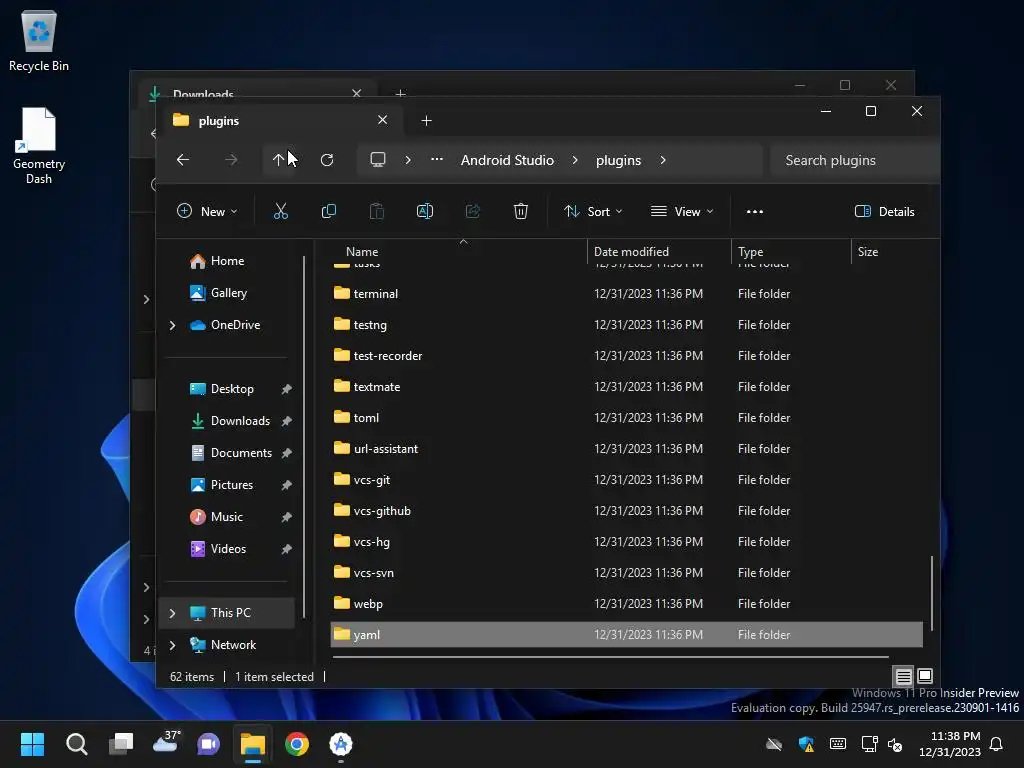Screen dimensions: 1024x768
Task: Select the Geometry Dash shortcut icon
Action: [39, 146]
